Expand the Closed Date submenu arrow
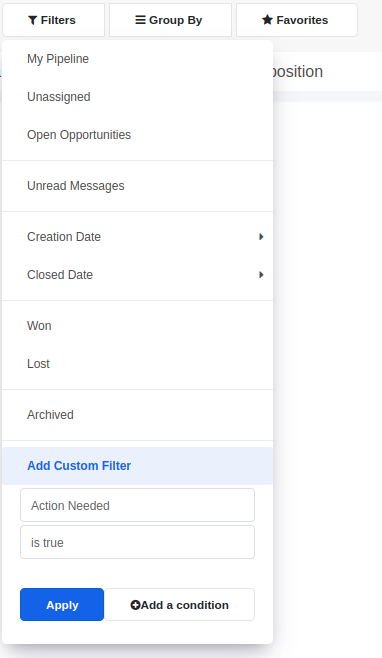This screenshot has width=382, height=658. coord(261,275)
